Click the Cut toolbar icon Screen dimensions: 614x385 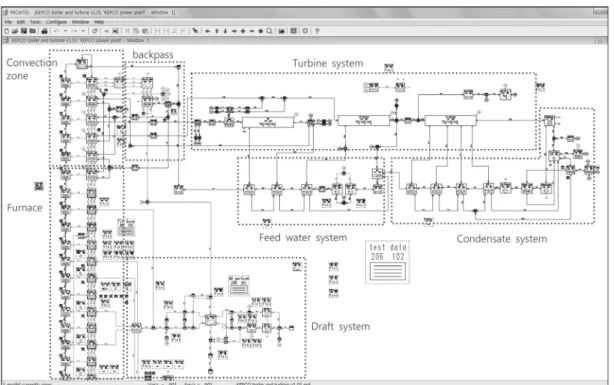click(x=128, y=31)
